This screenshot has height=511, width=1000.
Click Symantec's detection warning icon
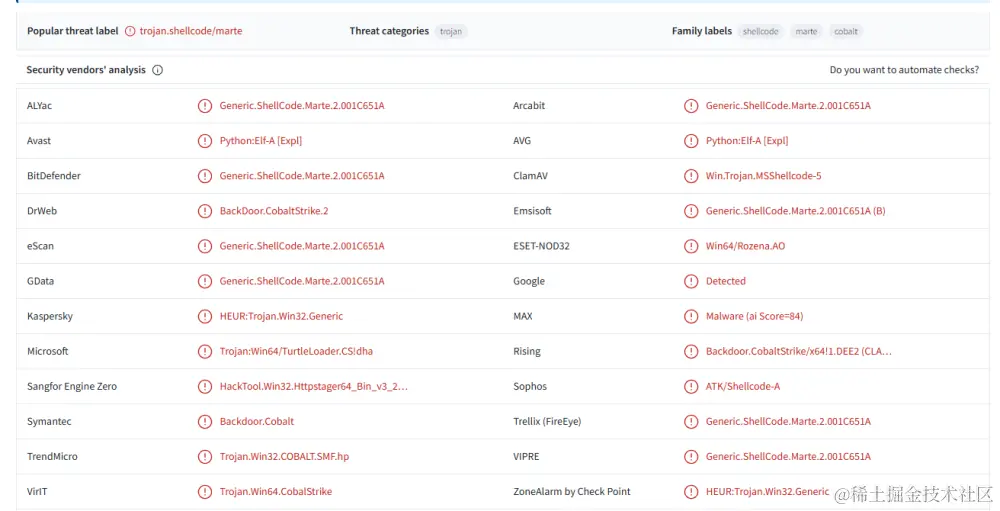(205, 422)
